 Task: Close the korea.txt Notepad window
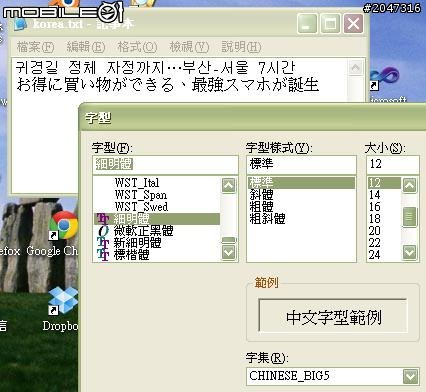point(353,24)
